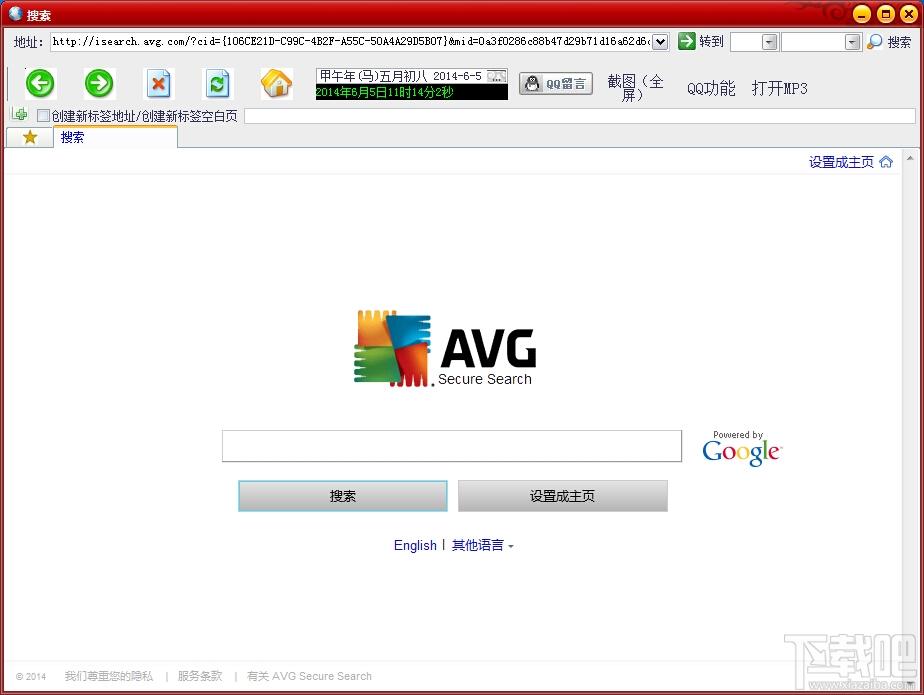924x695 pixels.
Task: Click the home icon beside 设置成主页 link
Action: click(886, 162)
